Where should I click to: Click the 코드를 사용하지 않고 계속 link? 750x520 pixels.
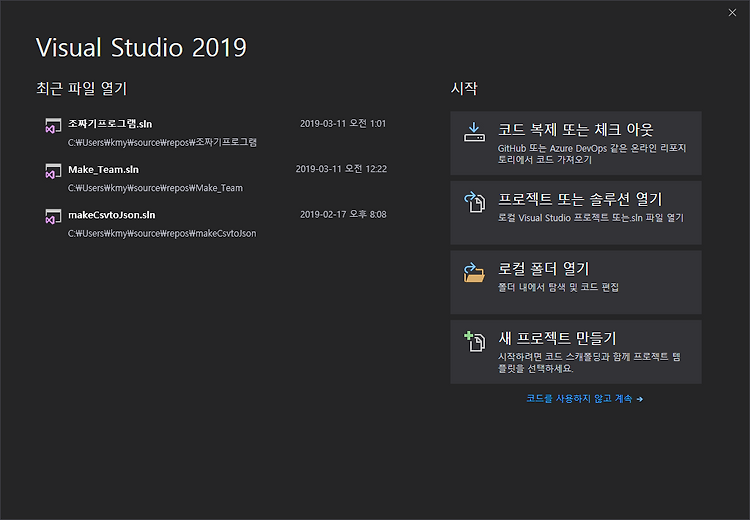(x=585, y=398)
